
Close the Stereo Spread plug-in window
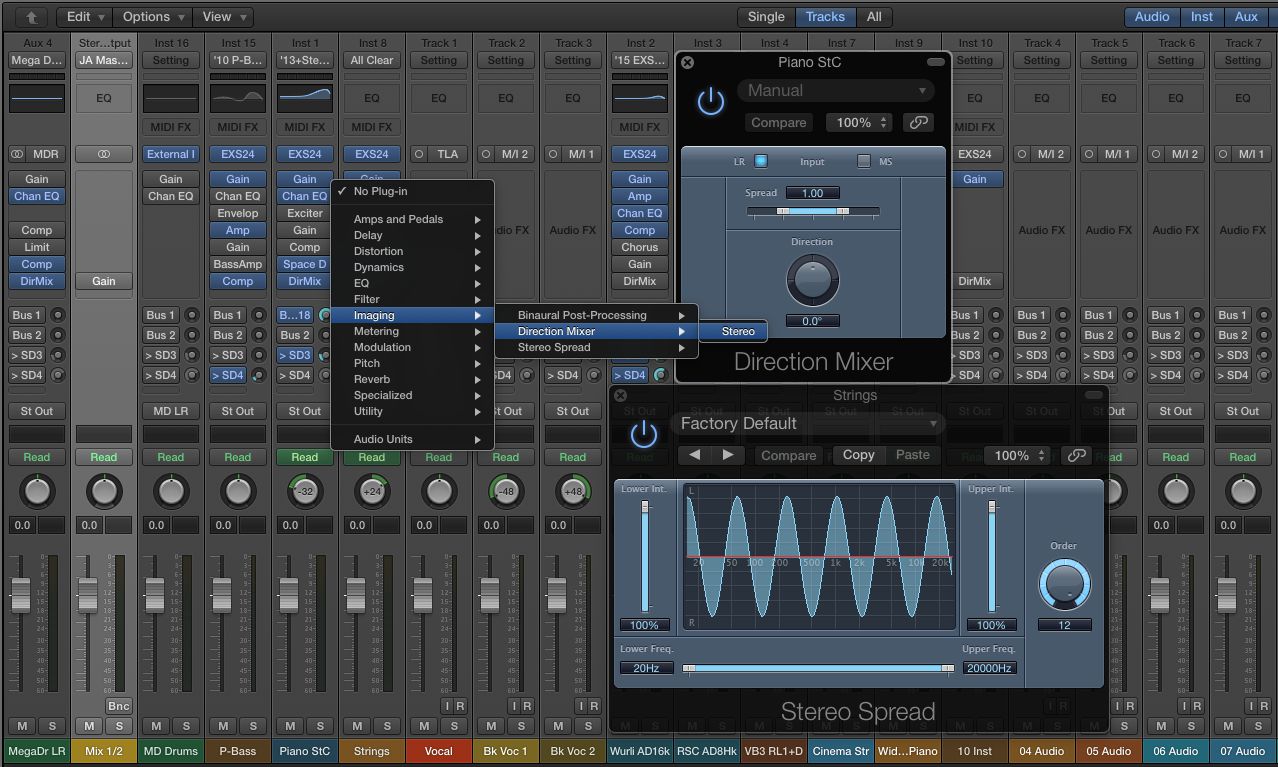coord(619,396)
